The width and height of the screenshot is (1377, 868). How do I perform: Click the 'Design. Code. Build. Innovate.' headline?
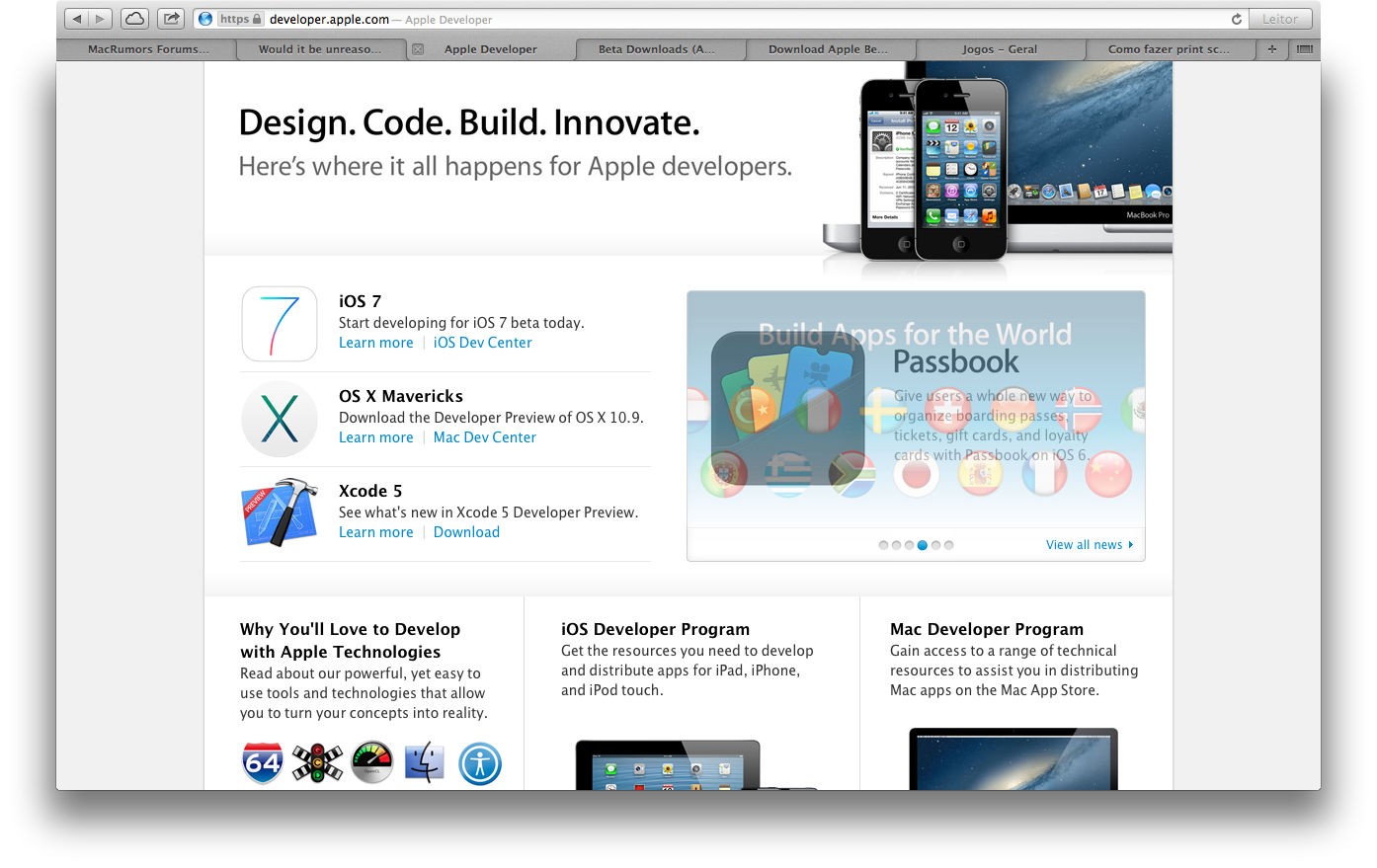tap(469, 122)
